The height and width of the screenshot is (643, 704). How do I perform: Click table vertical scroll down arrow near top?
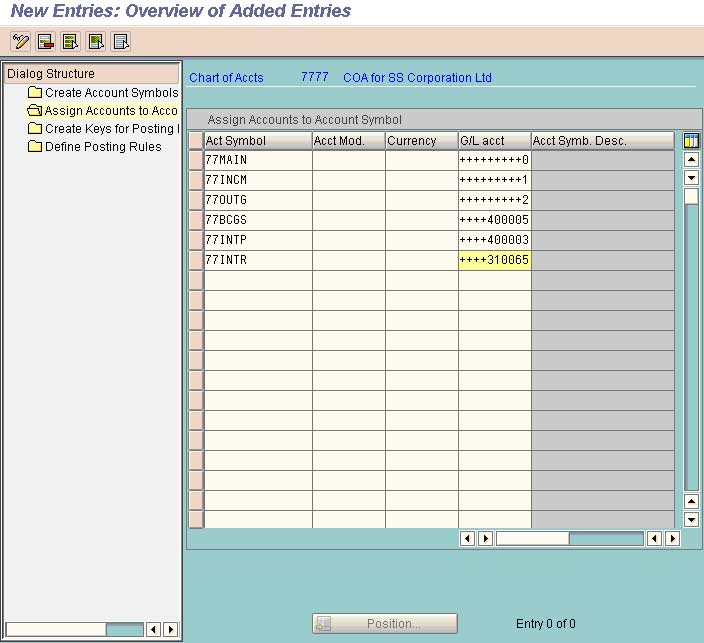(691, 178)
